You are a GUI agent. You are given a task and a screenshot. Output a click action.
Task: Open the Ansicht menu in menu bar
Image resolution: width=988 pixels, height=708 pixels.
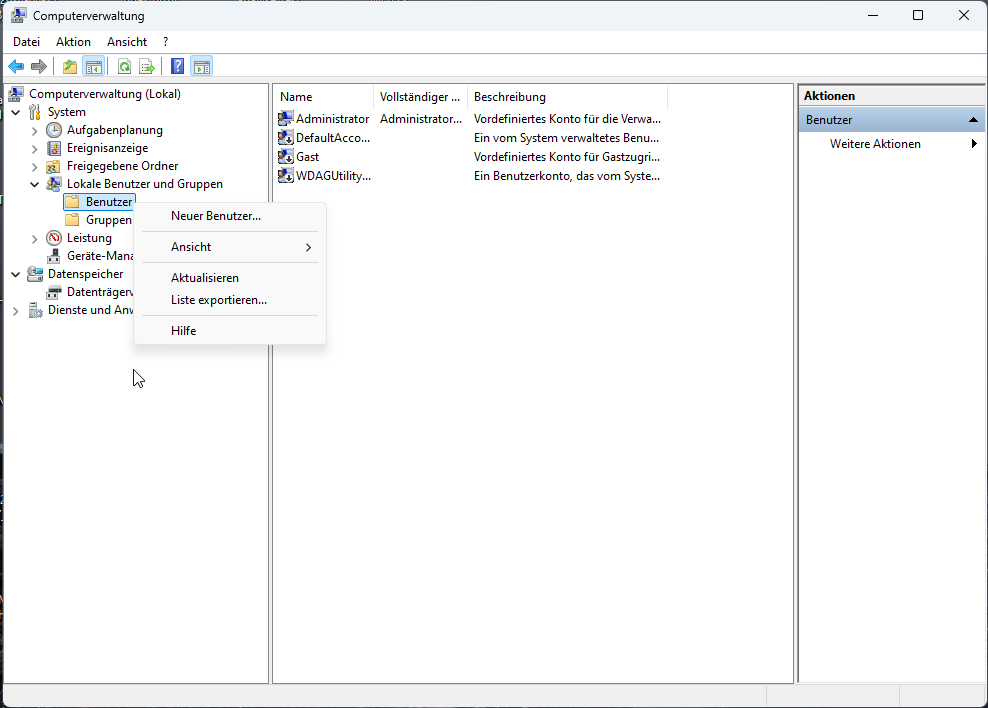(127, 42)
